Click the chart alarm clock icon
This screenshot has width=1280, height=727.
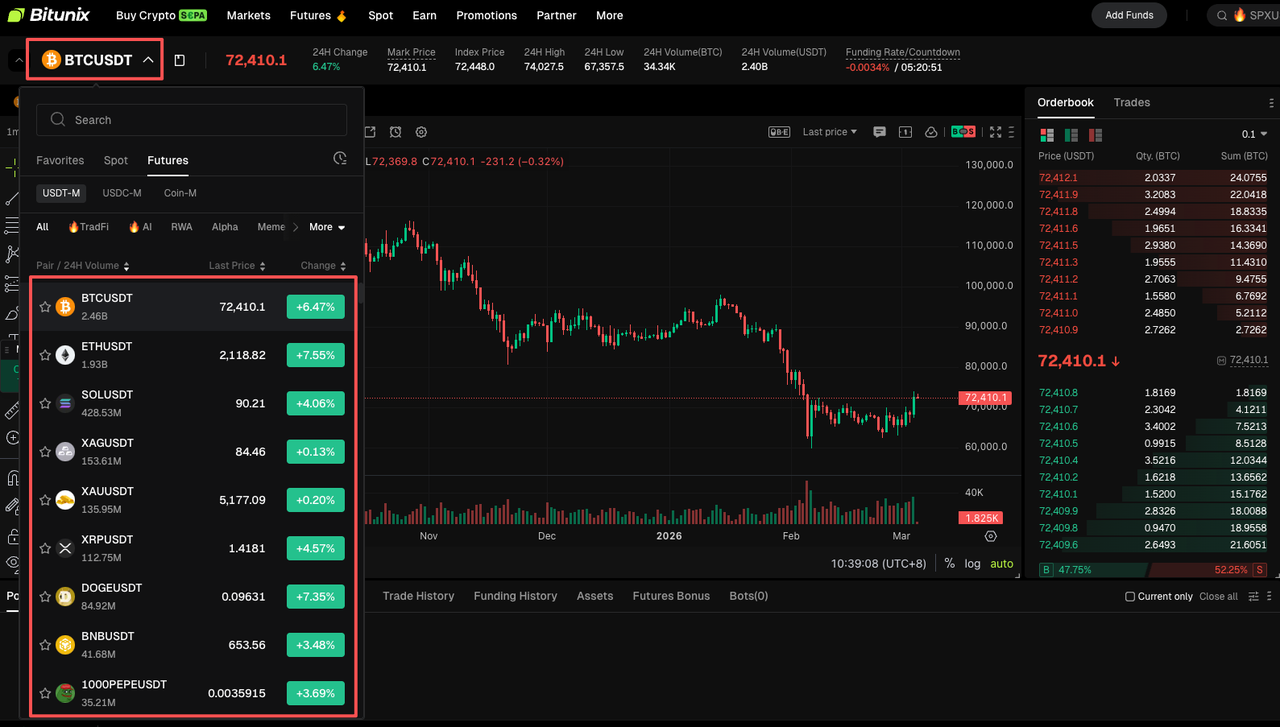coord(396,132)
